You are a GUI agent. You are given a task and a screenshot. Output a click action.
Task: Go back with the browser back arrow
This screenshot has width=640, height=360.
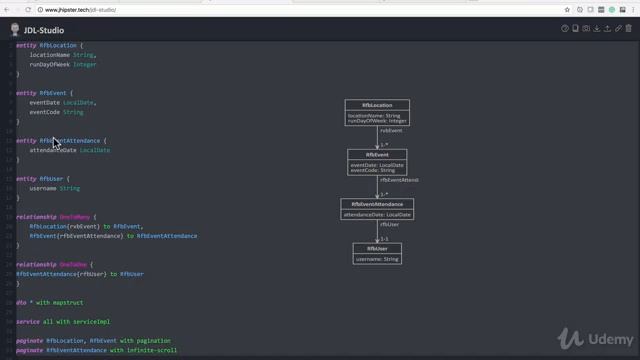(7, 9)
